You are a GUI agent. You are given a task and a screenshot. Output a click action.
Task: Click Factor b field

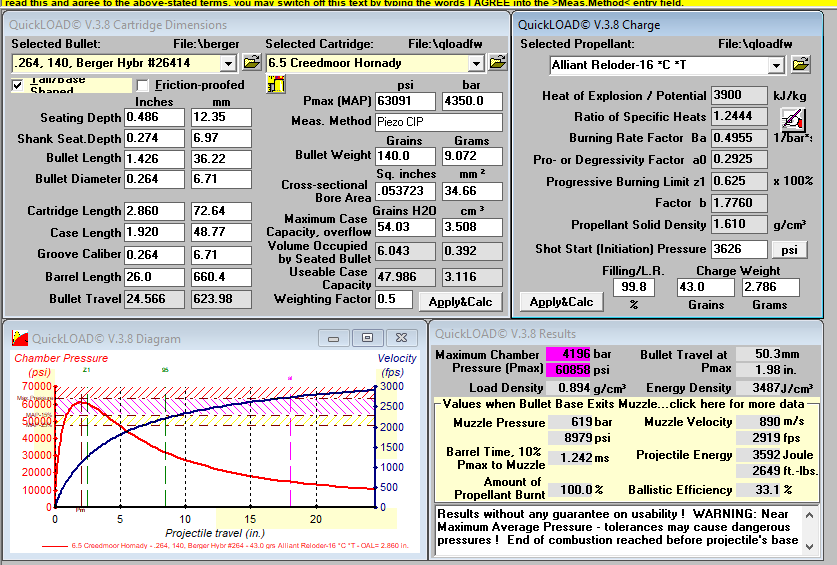pyautogui.click(x=739, y=203)
